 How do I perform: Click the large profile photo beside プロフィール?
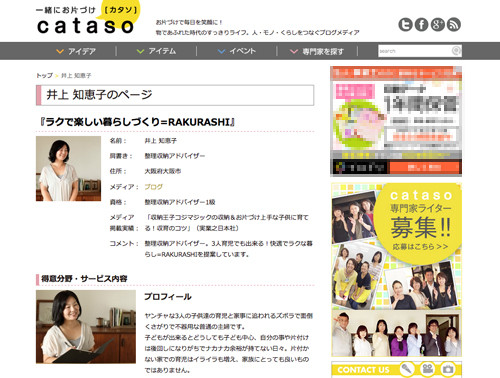(x=86, y=326)
